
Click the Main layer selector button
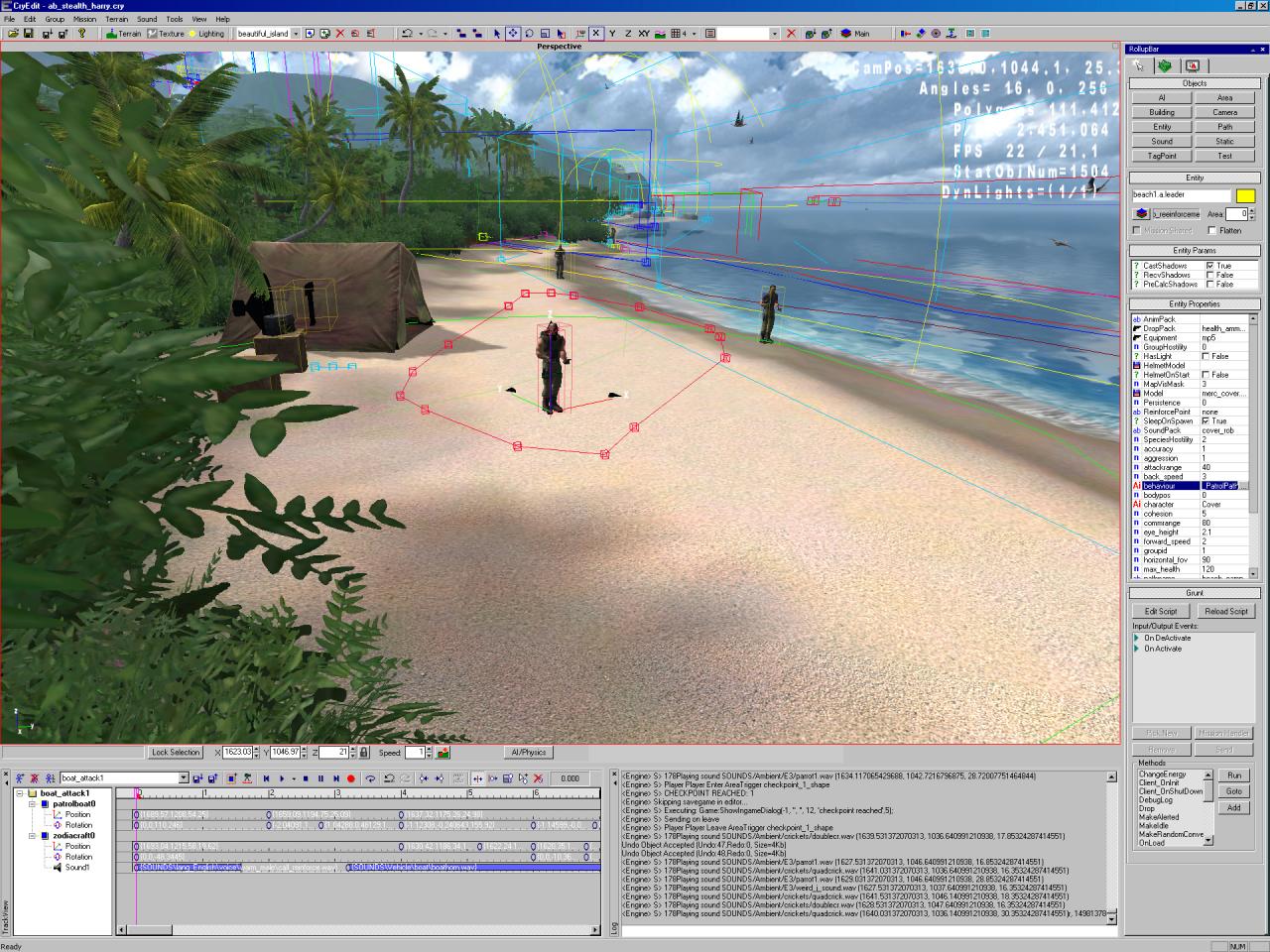pyautogui.click(x=855, y=34)
